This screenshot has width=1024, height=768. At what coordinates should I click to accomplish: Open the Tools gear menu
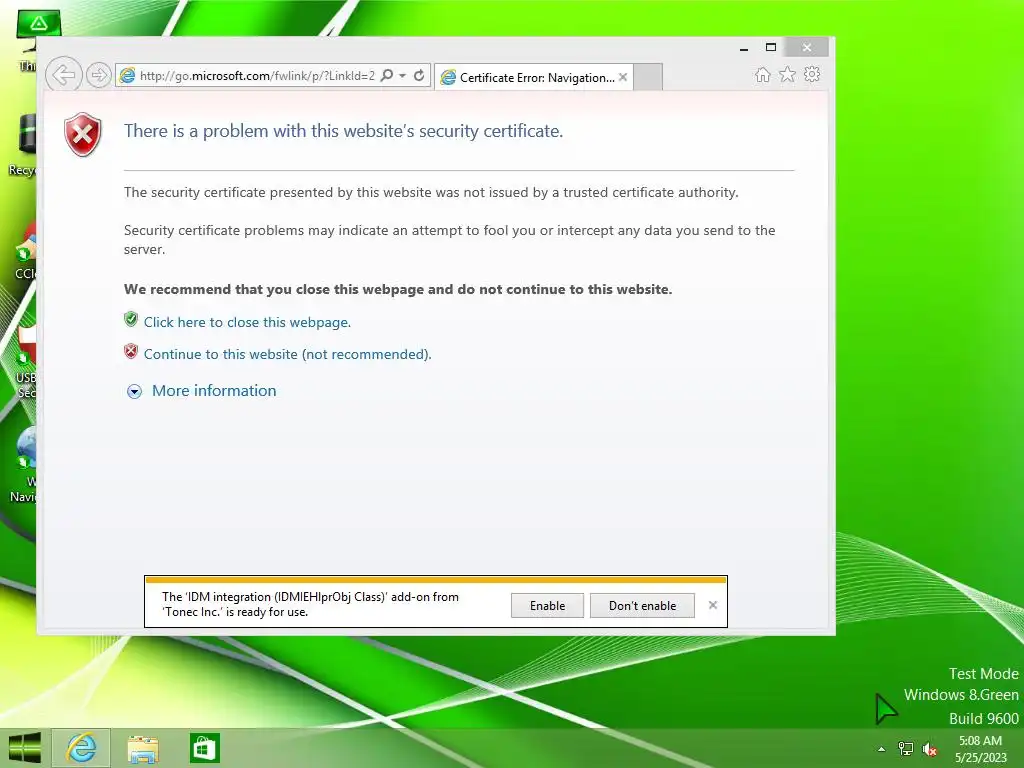pyautogui.click(x=812, y=74)
